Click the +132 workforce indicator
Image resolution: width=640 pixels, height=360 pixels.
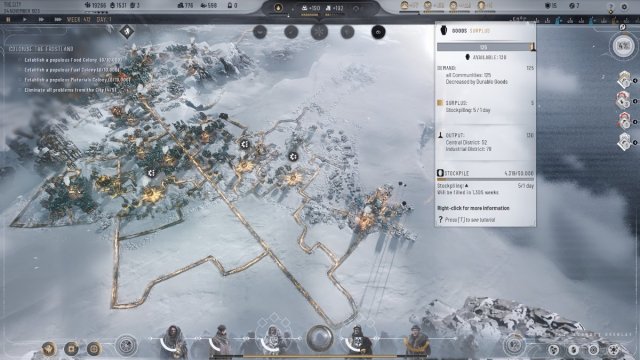click(x=335, y=8)
